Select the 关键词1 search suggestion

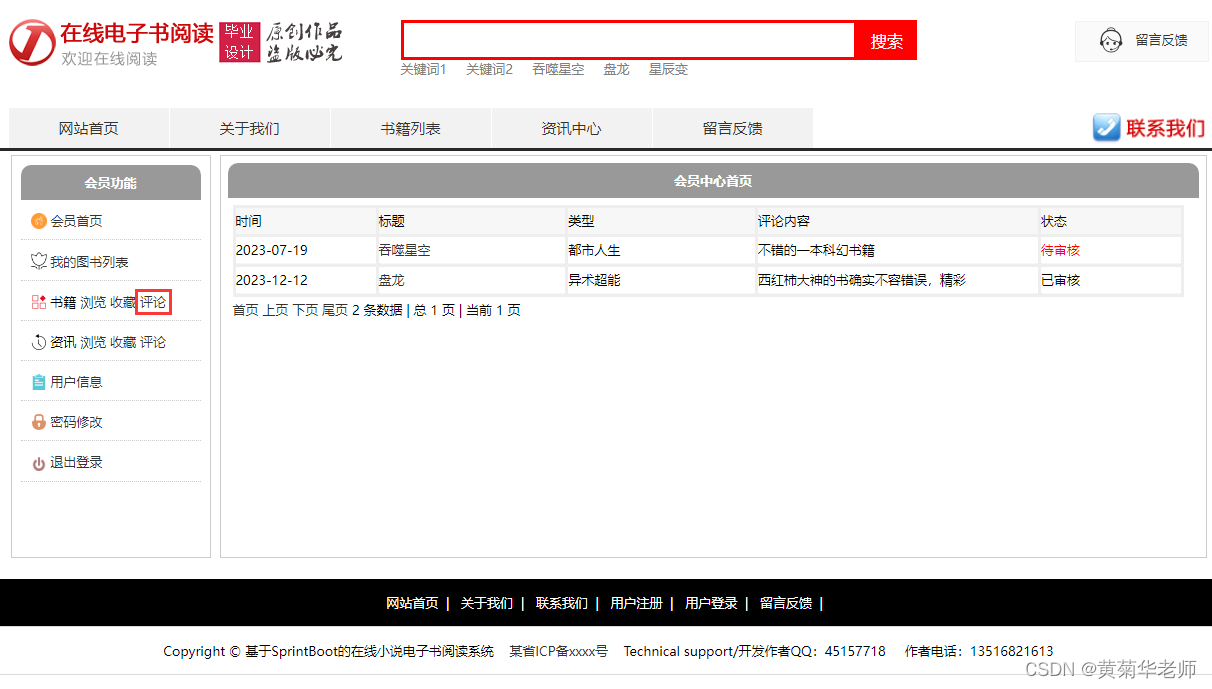pos(424,69)
